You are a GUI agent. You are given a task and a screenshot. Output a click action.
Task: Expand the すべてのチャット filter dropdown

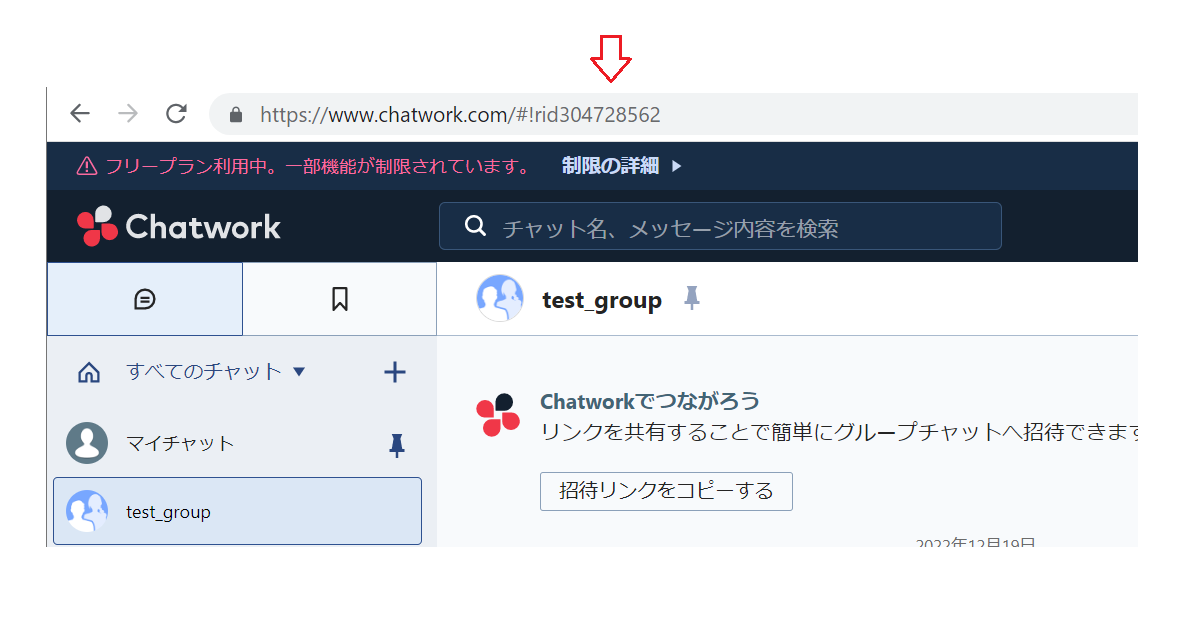click(x=299, y=372)
